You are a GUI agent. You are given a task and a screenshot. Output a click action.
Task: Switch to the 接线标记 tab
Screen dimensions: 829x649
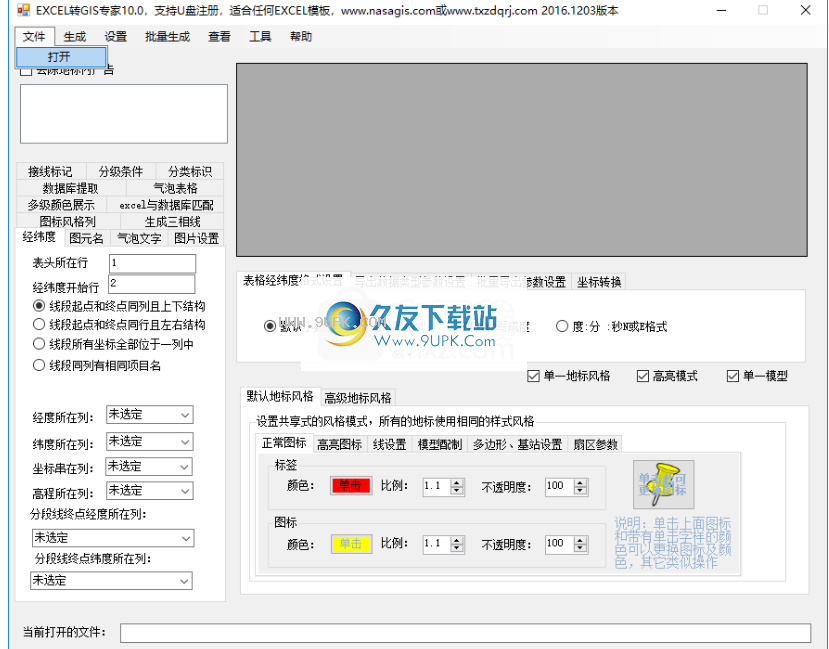(x=50, y=171)
